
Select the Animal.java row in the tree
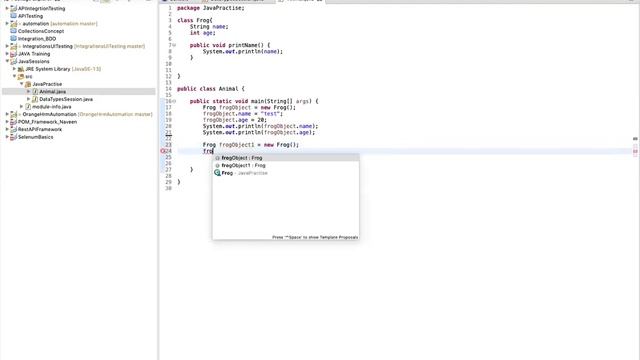point(79,91)
